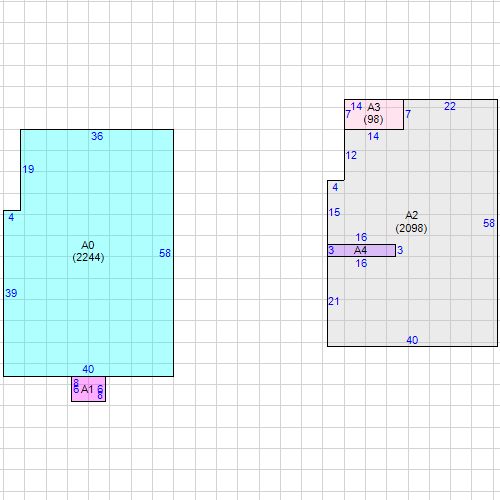Click the (98) area value of A3
500x500 pixels.
tap(373, 119)
